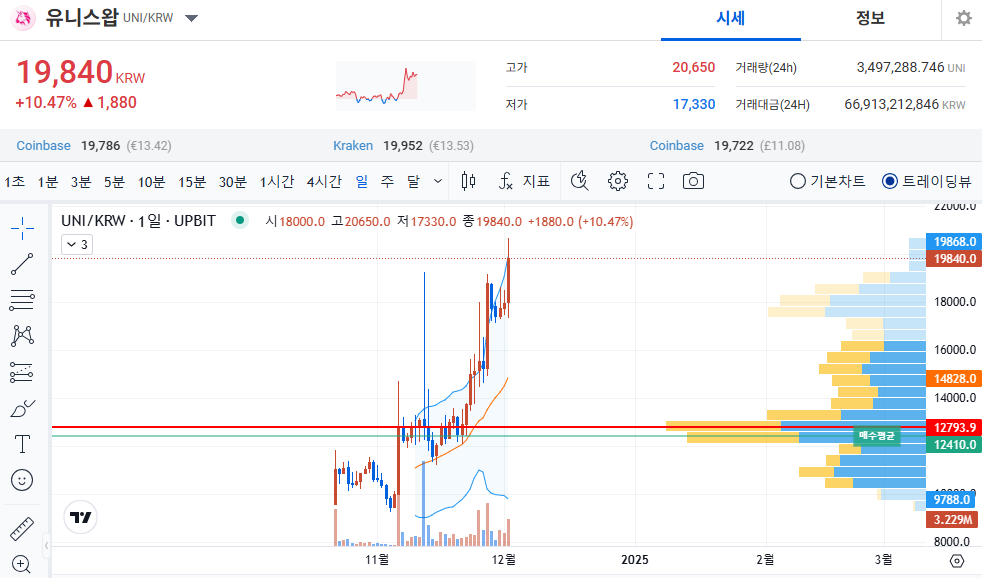Open candlestick chart type selector

[468, 181]
